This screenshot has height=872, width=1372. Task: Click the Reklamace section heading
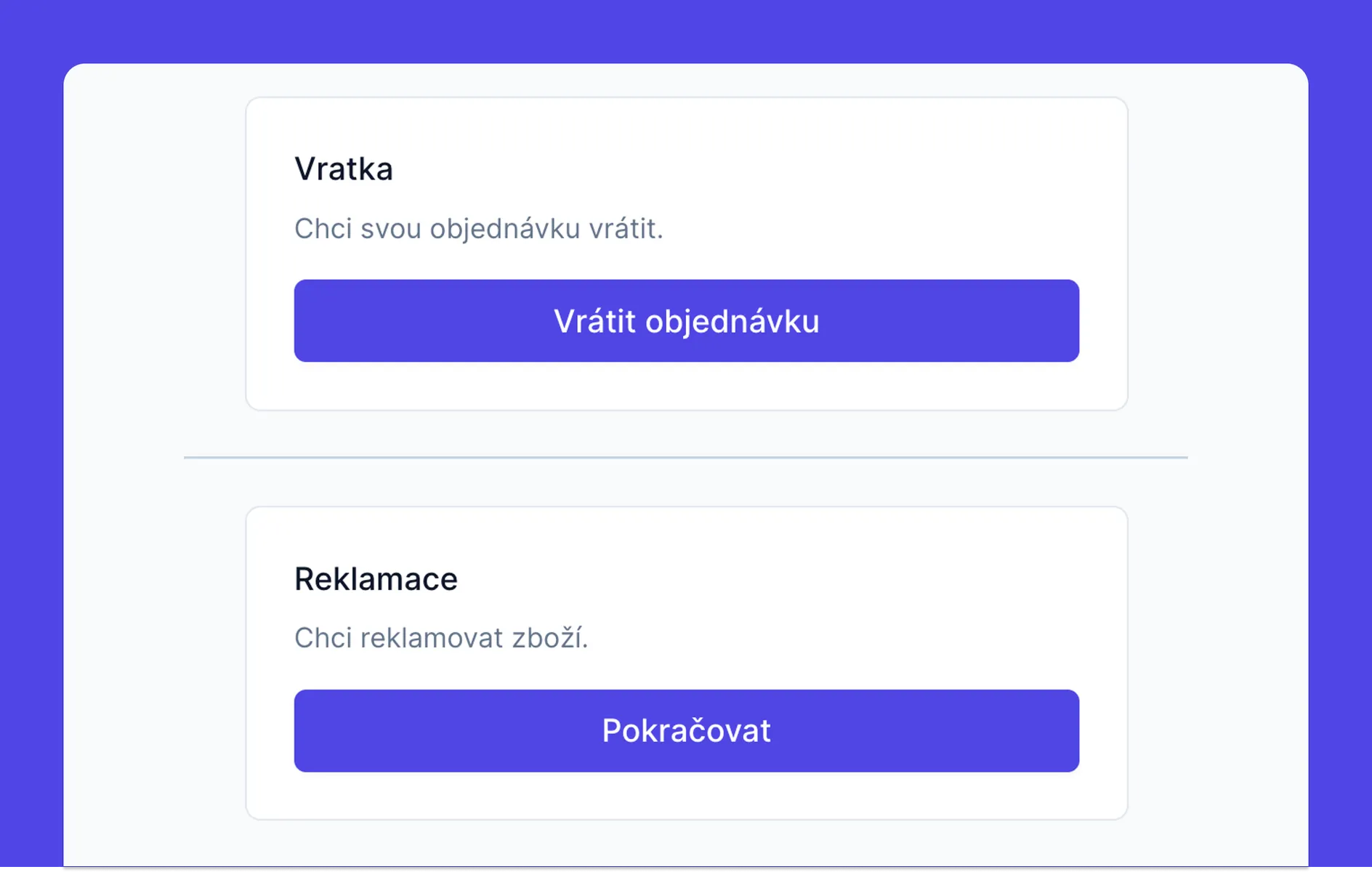tap(375, 578)
